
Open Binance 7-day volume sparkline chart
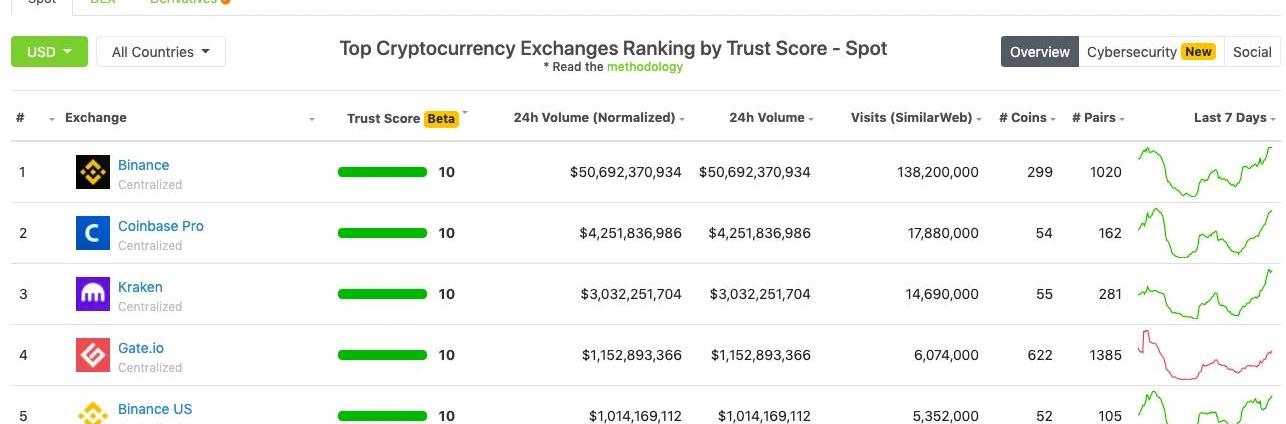(x=1205, y=172)
